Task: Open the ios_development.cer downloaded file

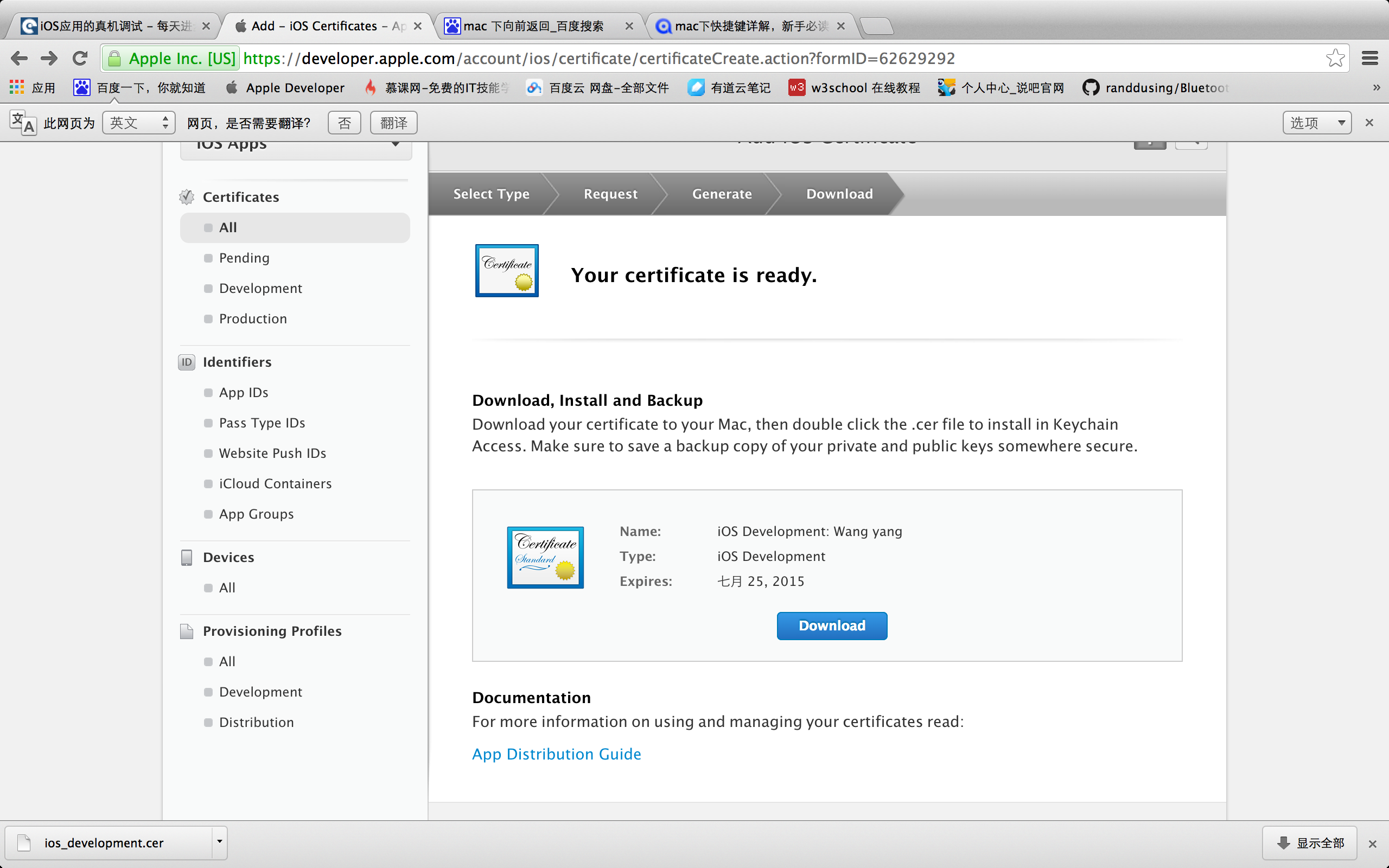Action: pyautogui.click(x=109, y=842)
